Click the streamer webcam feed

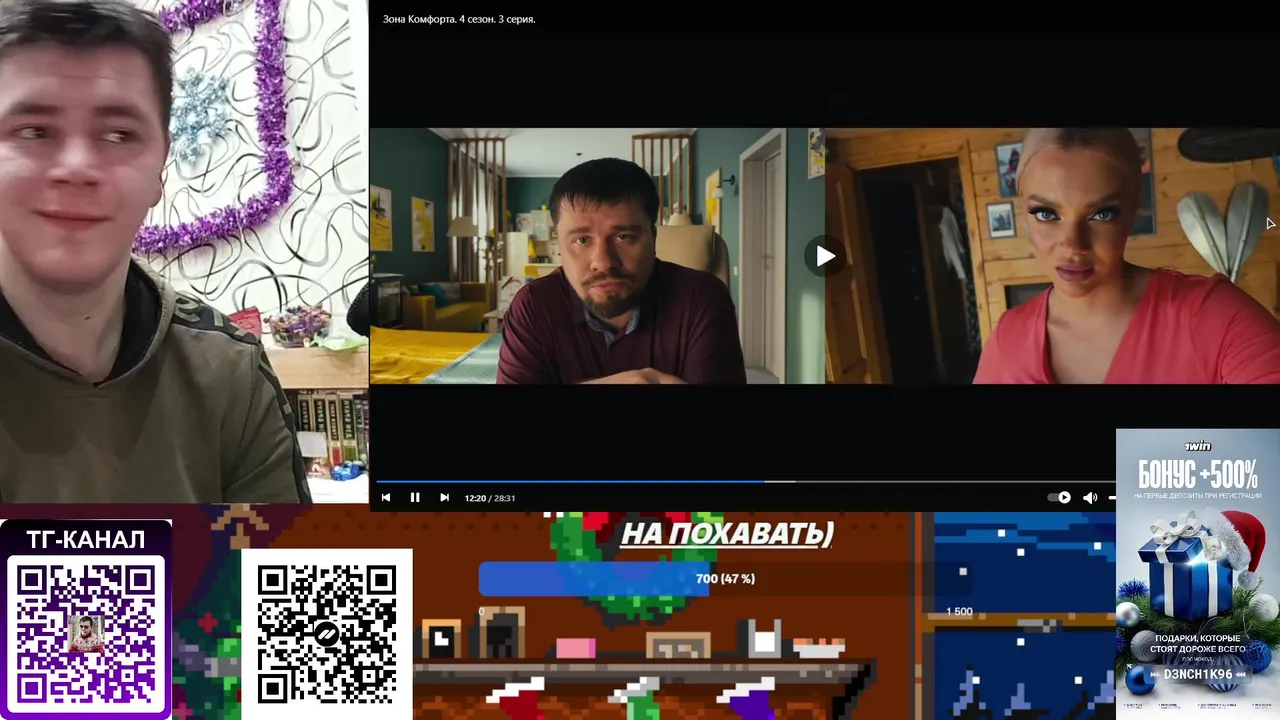184,251
